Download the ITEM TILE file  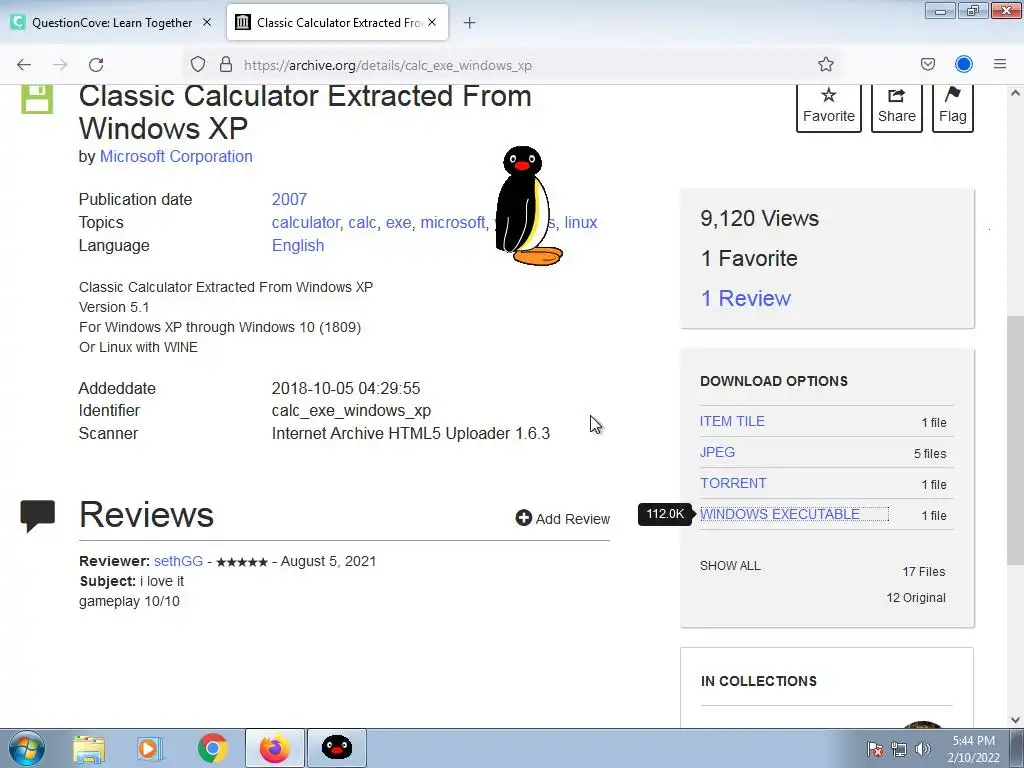tap(732, 421)
